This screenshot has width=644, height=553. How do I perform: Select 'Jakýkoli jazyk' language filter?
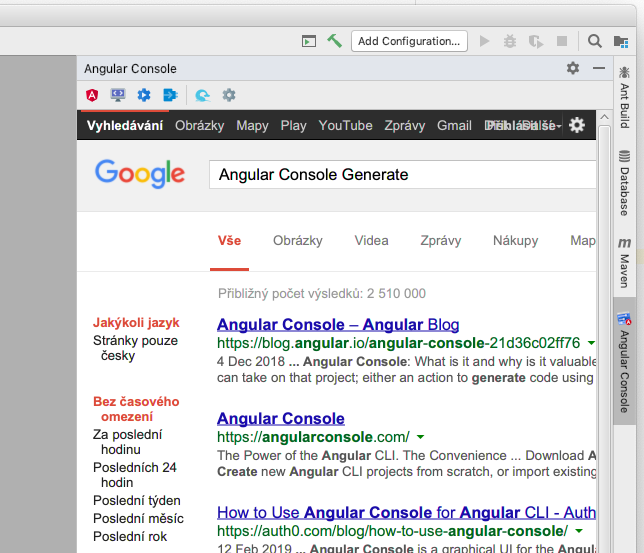tap(136, 323)
